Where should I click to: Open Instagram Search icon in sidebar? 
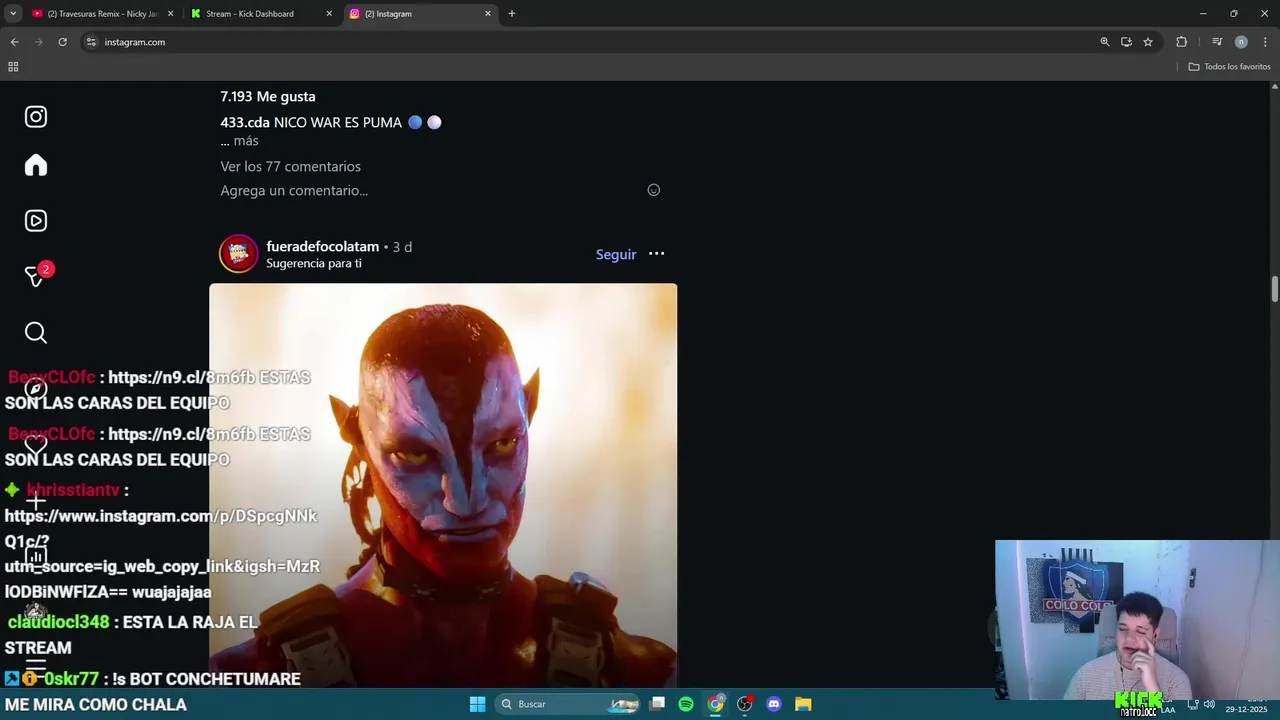coord(36,333)
